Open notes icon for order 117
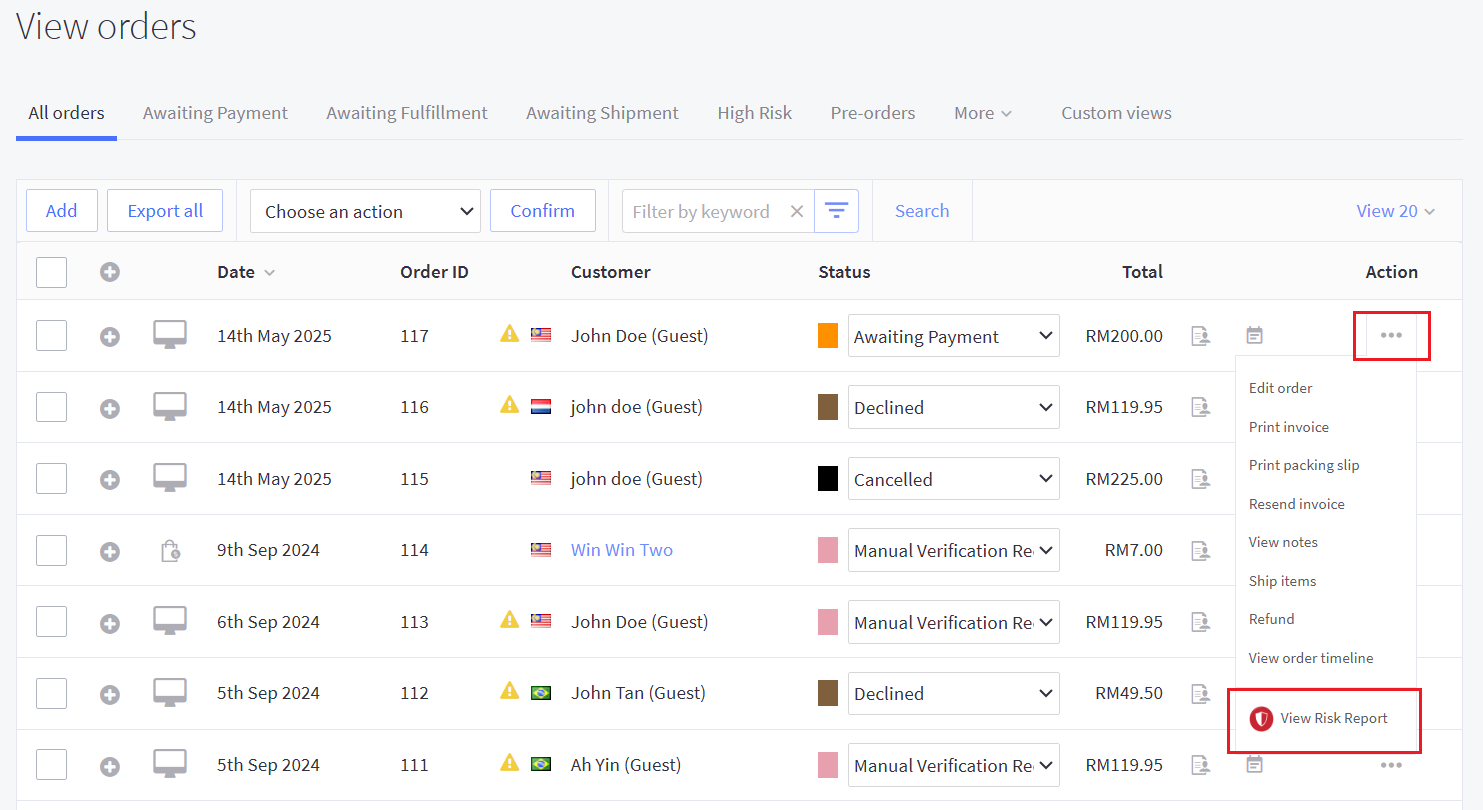The width and height of the screenshot is (1483, 810). (x=1254, y=335)
